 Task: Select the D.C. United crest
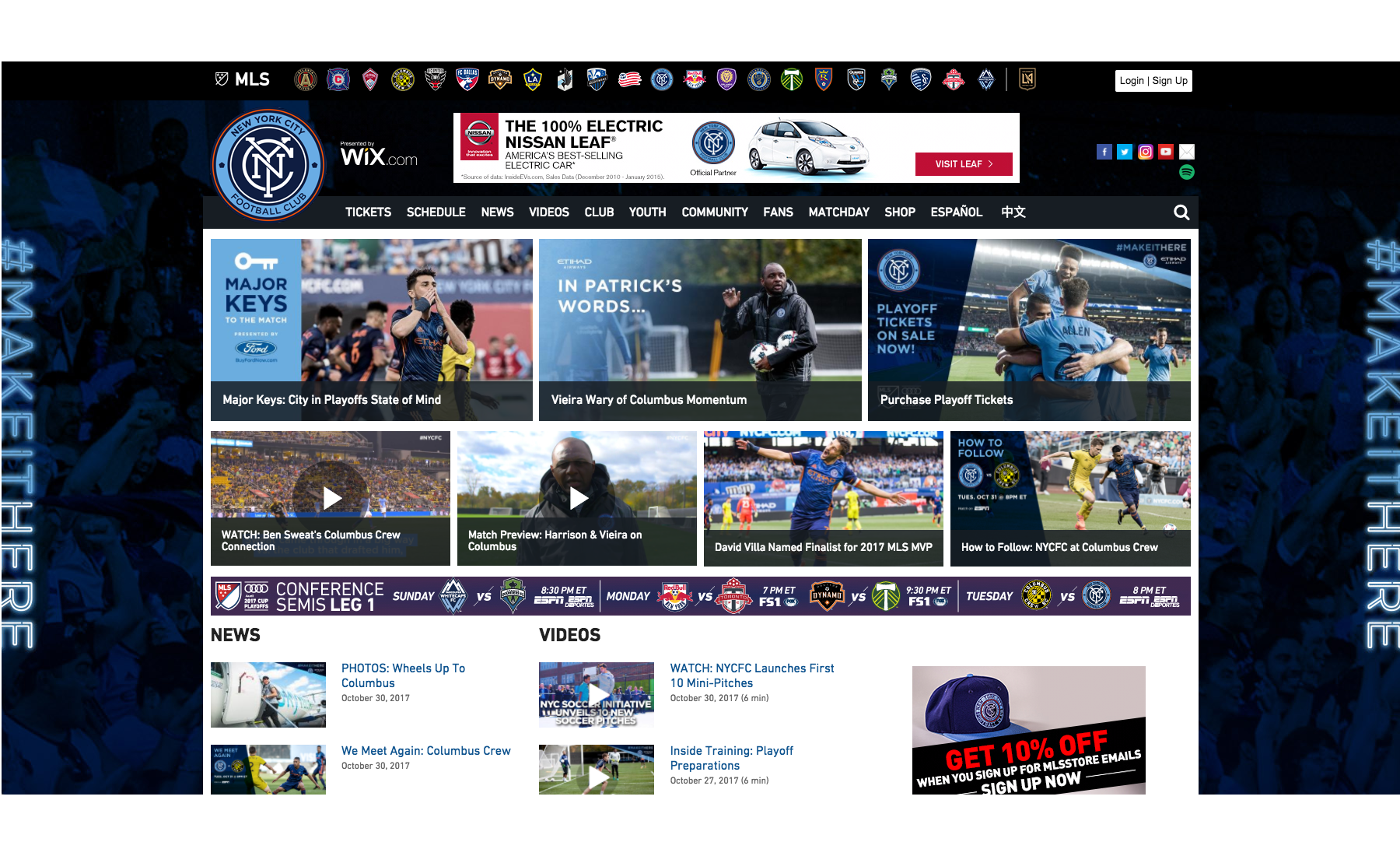(436, 79)
